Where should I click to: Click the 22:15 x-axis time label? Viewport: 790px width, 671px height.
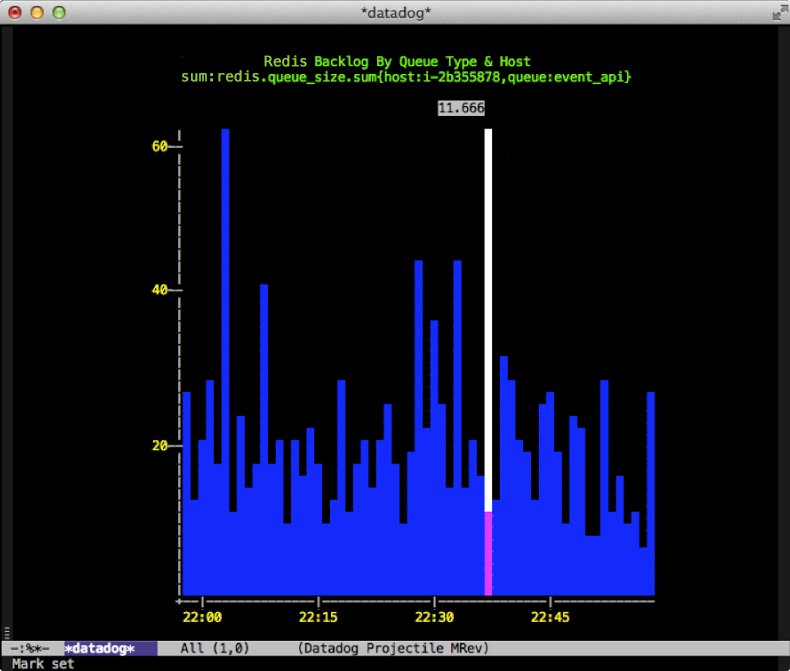(318, 617)
